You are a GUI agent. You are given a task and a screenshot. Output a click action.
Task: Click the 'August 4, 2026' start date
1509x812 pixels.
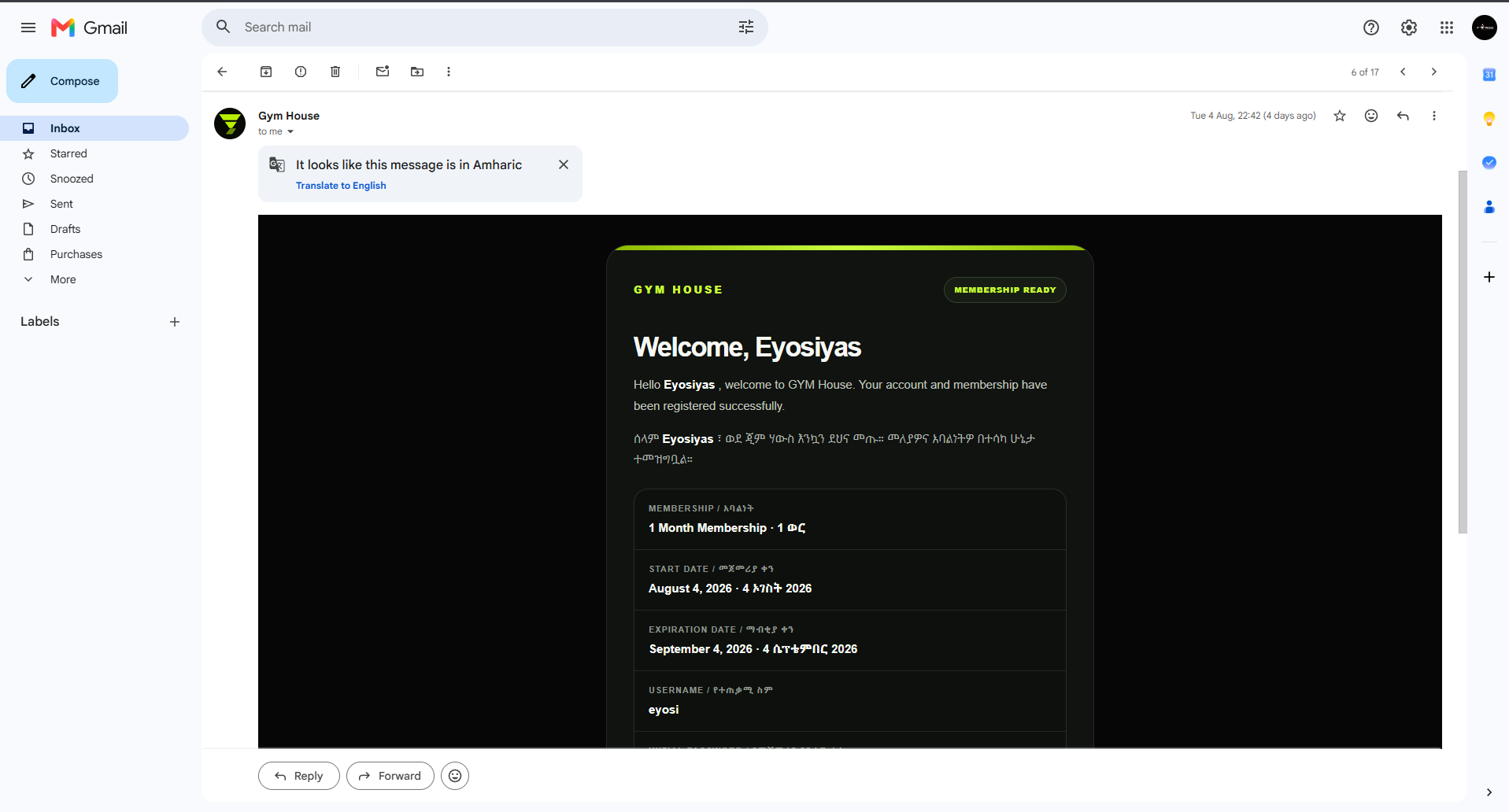click(690, 589)
